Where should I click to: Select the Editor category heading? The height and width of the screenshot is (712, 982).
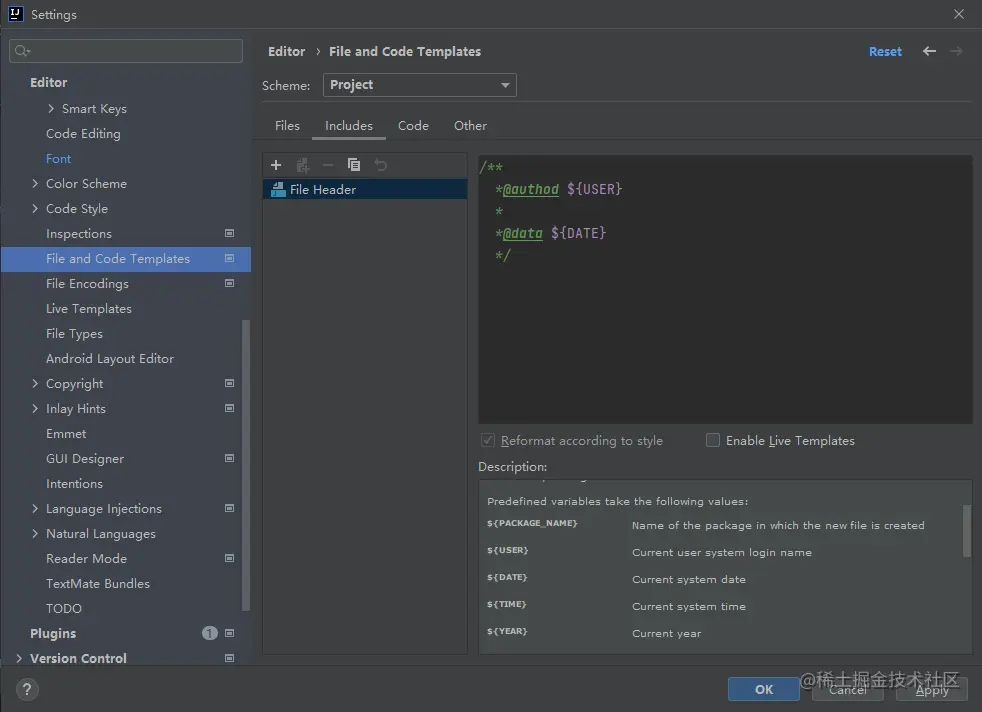pyautogui.click(x=48, y=83)
